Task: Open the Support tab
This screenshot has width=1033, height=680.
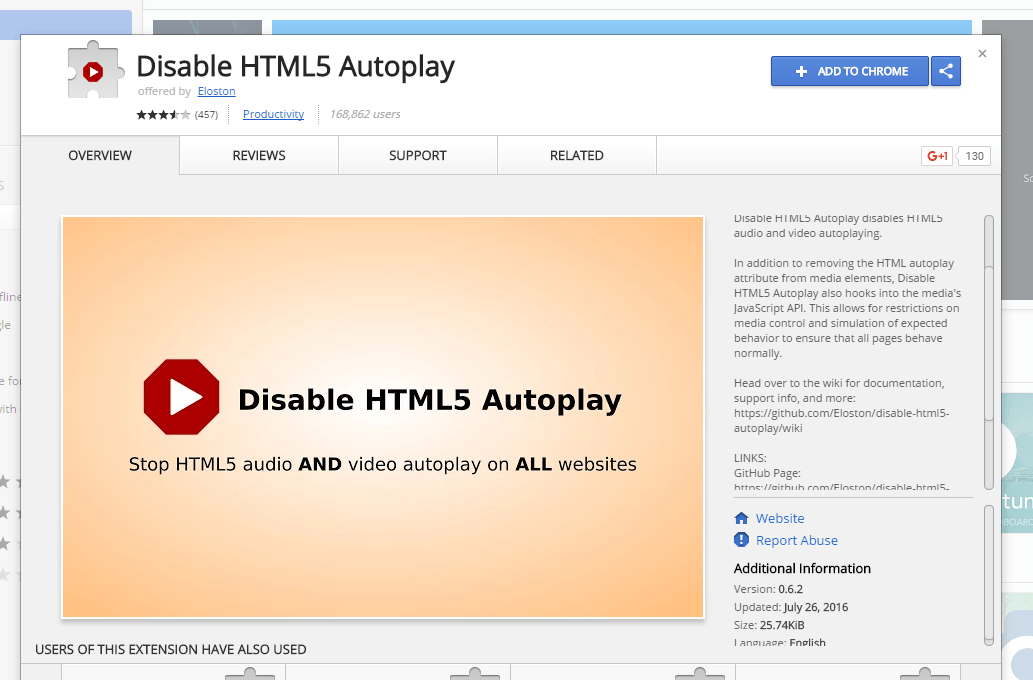Action: point(417,156)
